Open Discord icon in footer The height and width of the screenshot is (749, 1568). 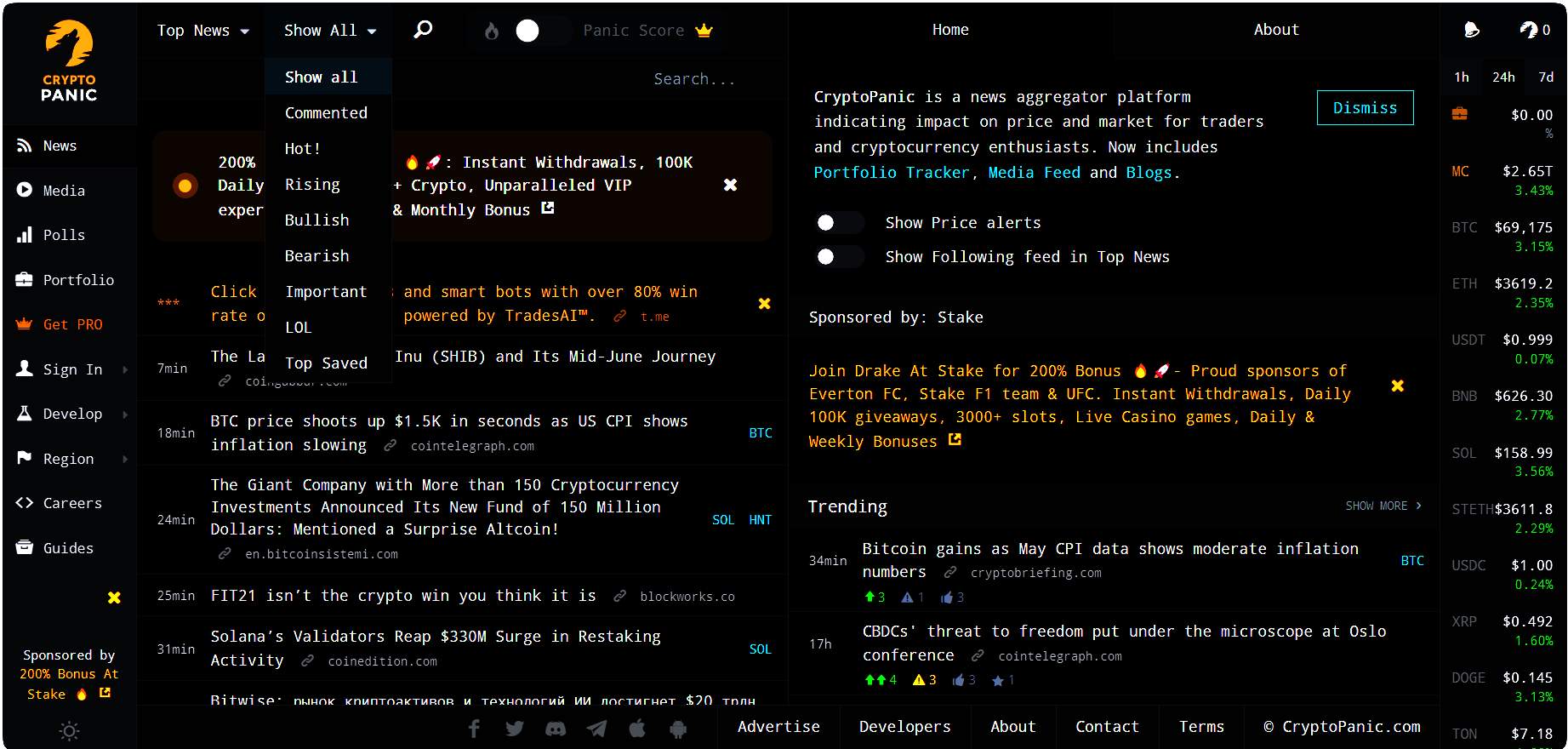pyautogui.click(x=556, y=728)
